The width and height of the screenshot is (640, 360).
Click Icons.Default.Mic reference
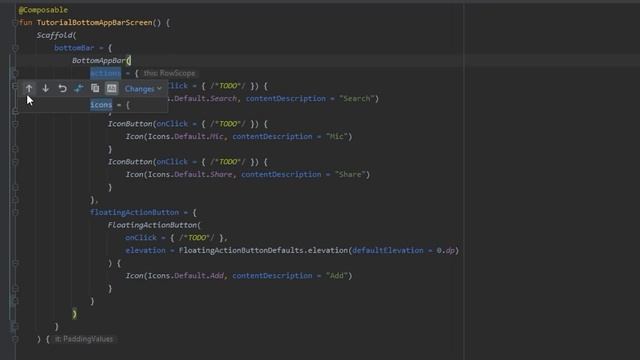coord(185,136)
